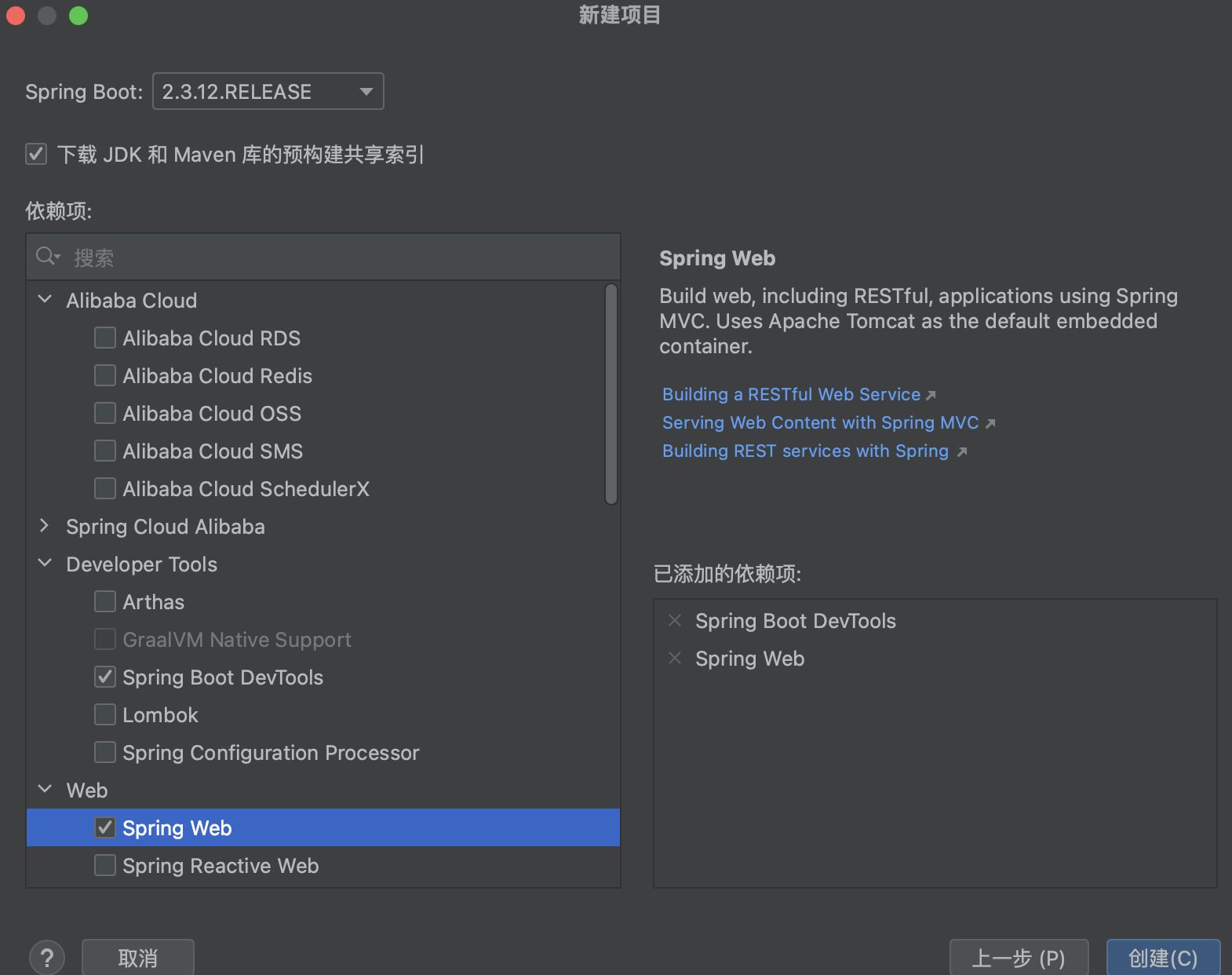
Task: Click the help question mark icon
Action: coord(47,958)
